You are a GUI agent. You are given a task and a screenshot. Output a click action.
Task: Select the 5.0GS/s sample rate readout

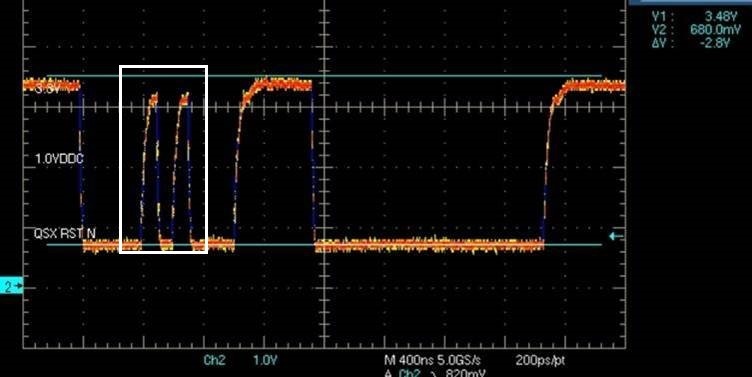click(x=459, y=360)
